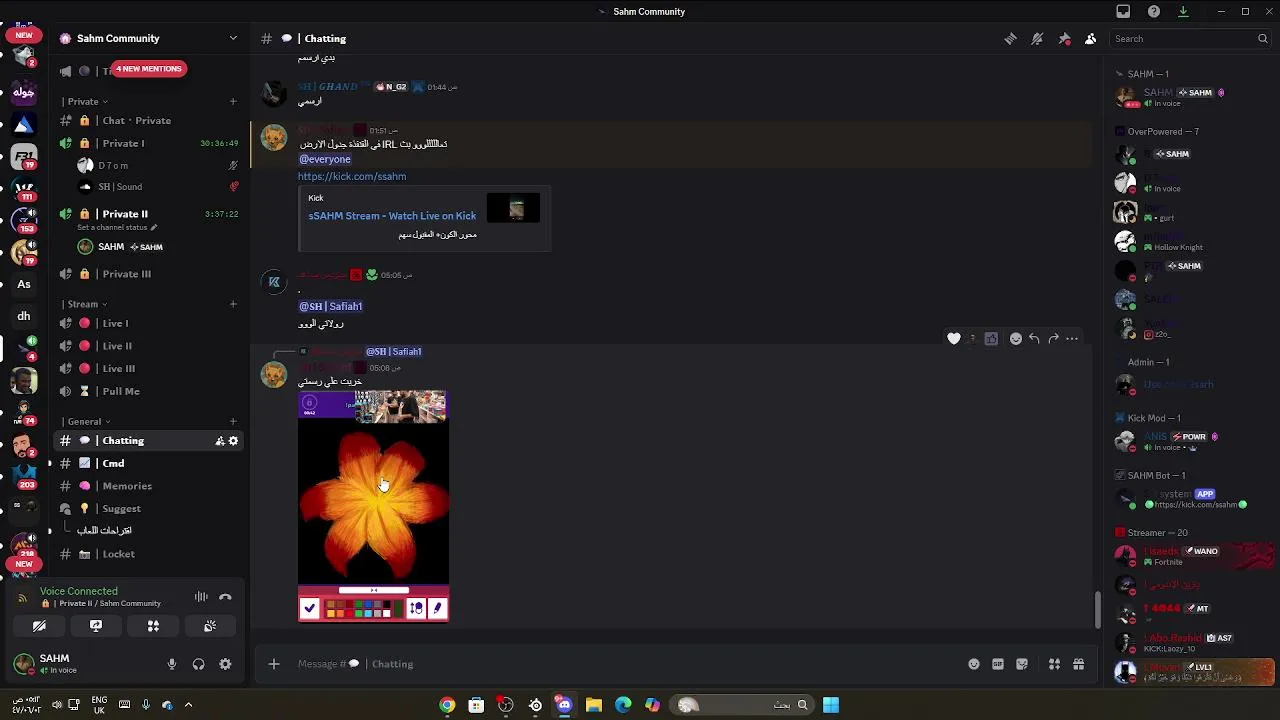Screen dimensions: 1280x720
Task: Disconnect from voice call
Action: [x=225, y=597]
